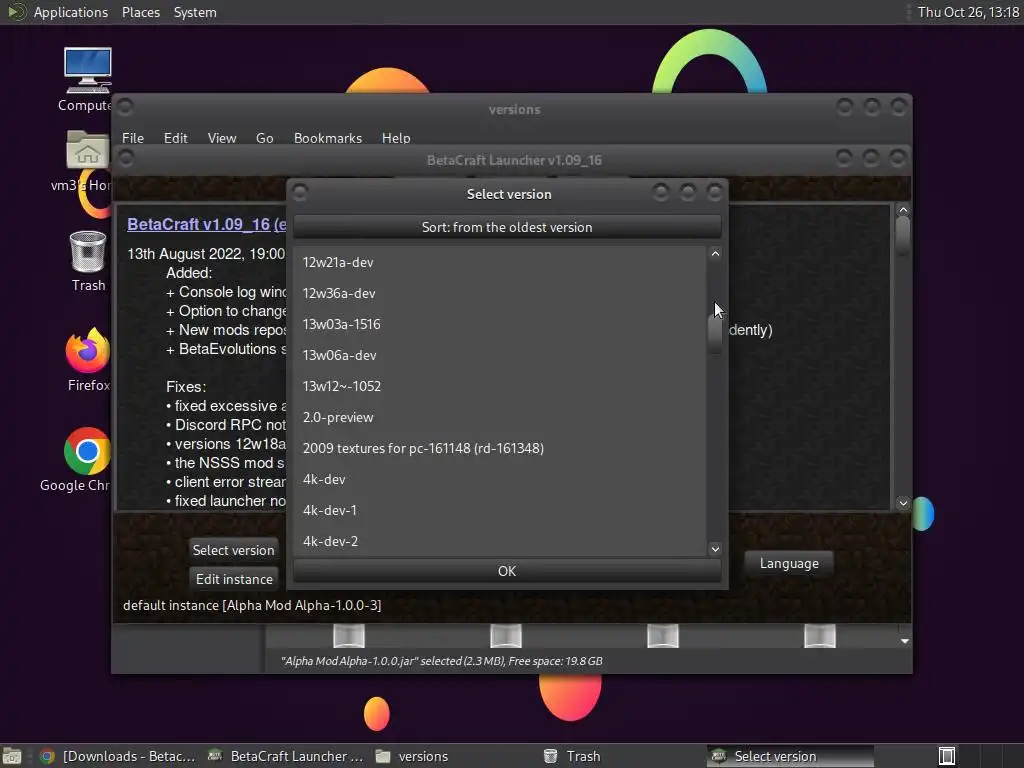Click the version list scrollbar thumb
Image resolution: width=1024 pixels, height=768 pixels.
tap(715, 334)
